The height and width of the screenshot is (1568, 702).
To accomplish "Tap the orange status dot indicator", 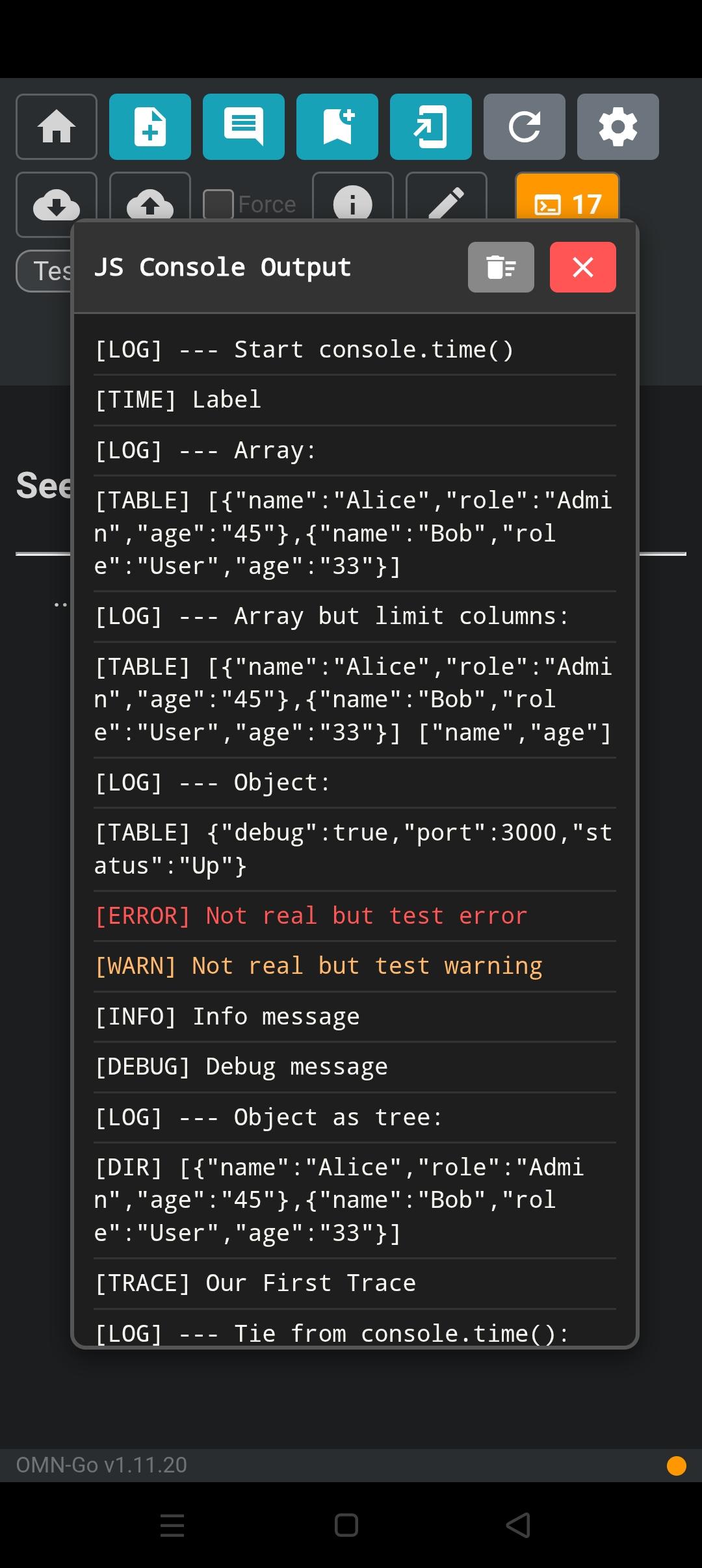I will (x=677, y=1466).
